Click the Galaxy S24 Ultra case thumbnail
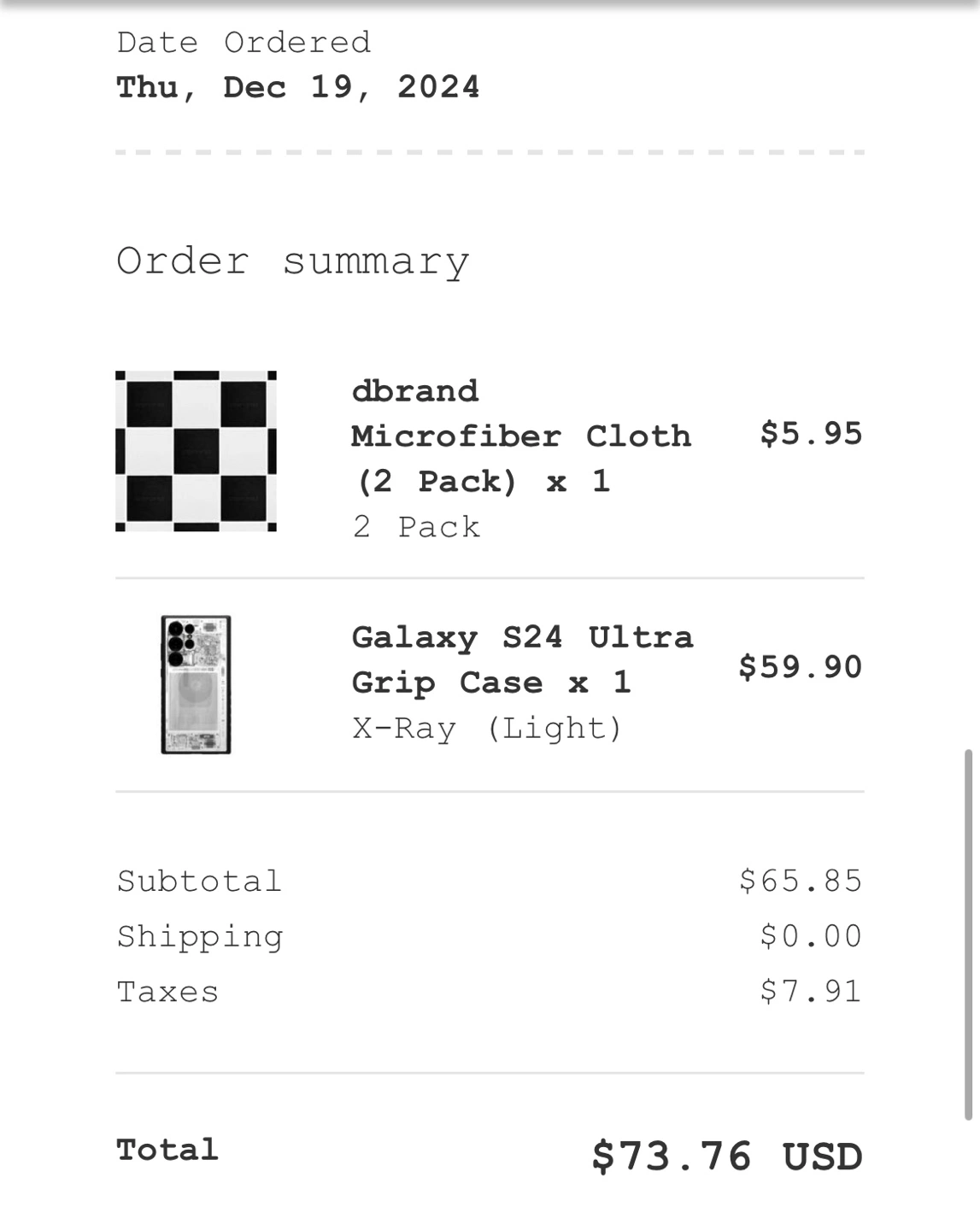980x1230 pixels. 196,684
